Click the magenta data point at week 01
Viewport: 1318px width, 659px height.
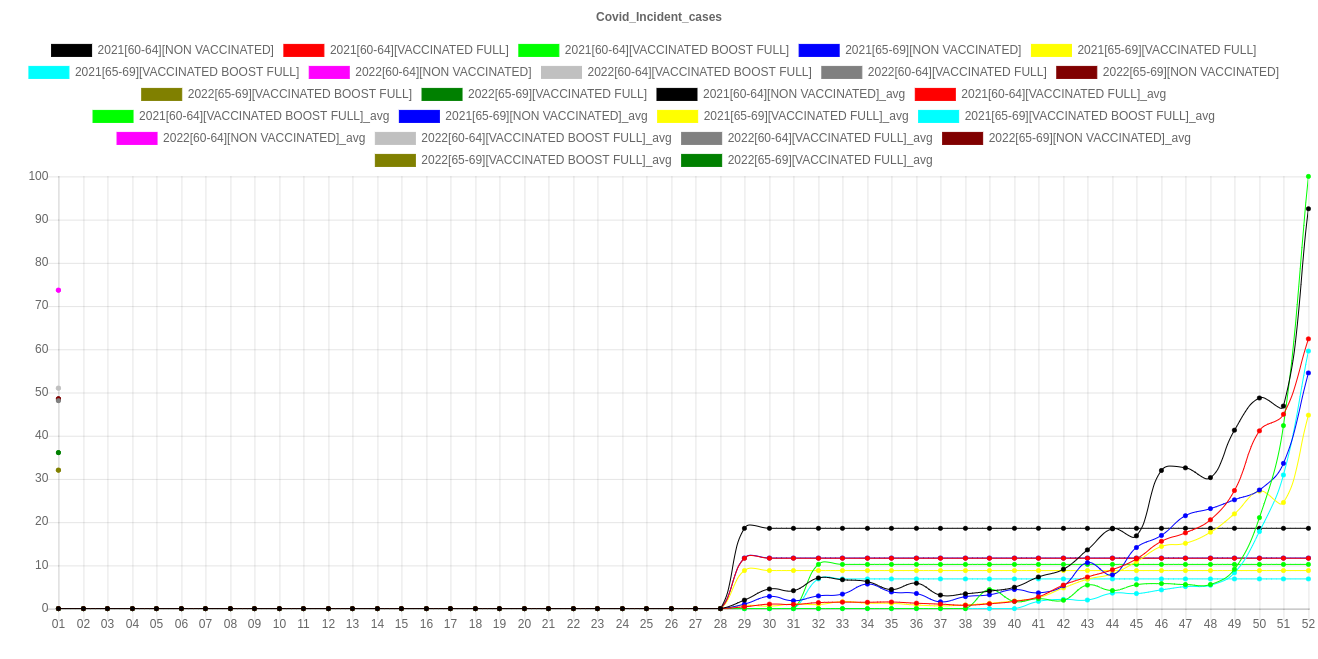point(58,290)
